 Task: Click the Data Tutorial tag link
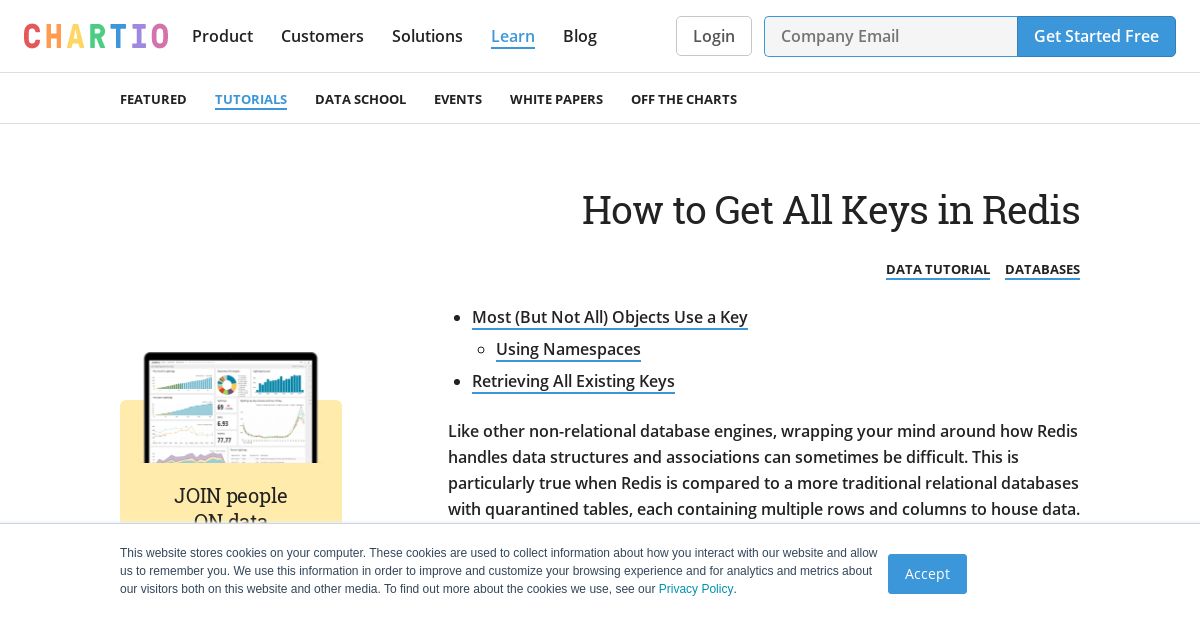point(938,269)
